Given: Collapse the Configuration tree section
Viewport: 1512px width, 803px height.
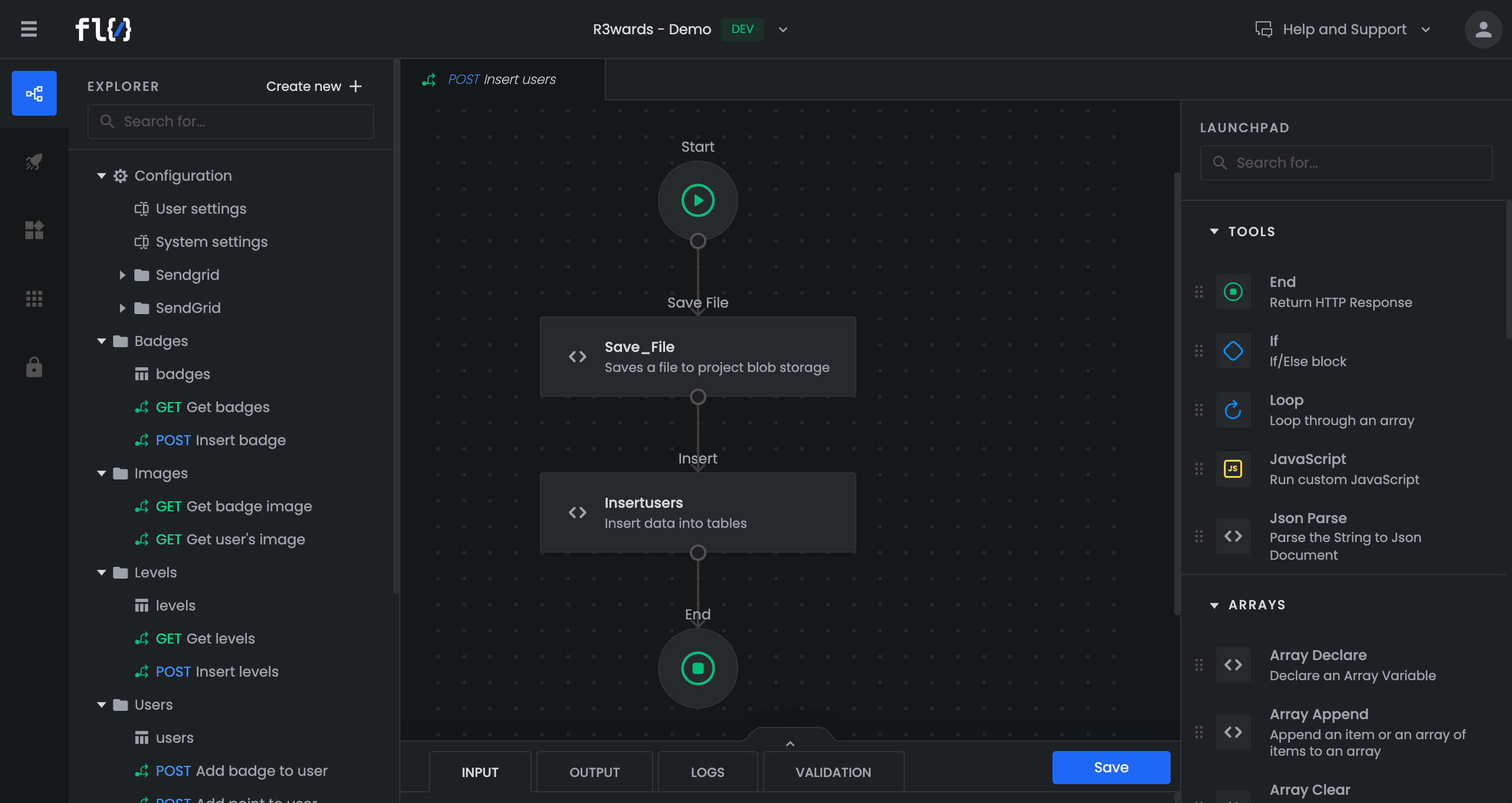Looking at the screenshot, I should [102, 175].
